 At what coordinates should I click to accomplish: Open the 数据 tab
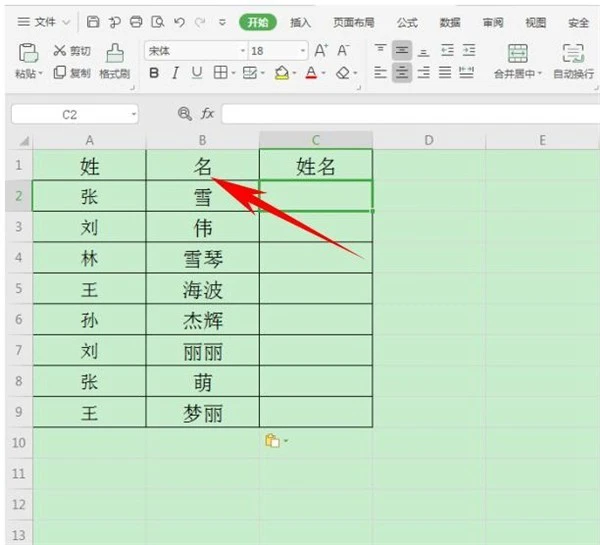tap(450, 23)
